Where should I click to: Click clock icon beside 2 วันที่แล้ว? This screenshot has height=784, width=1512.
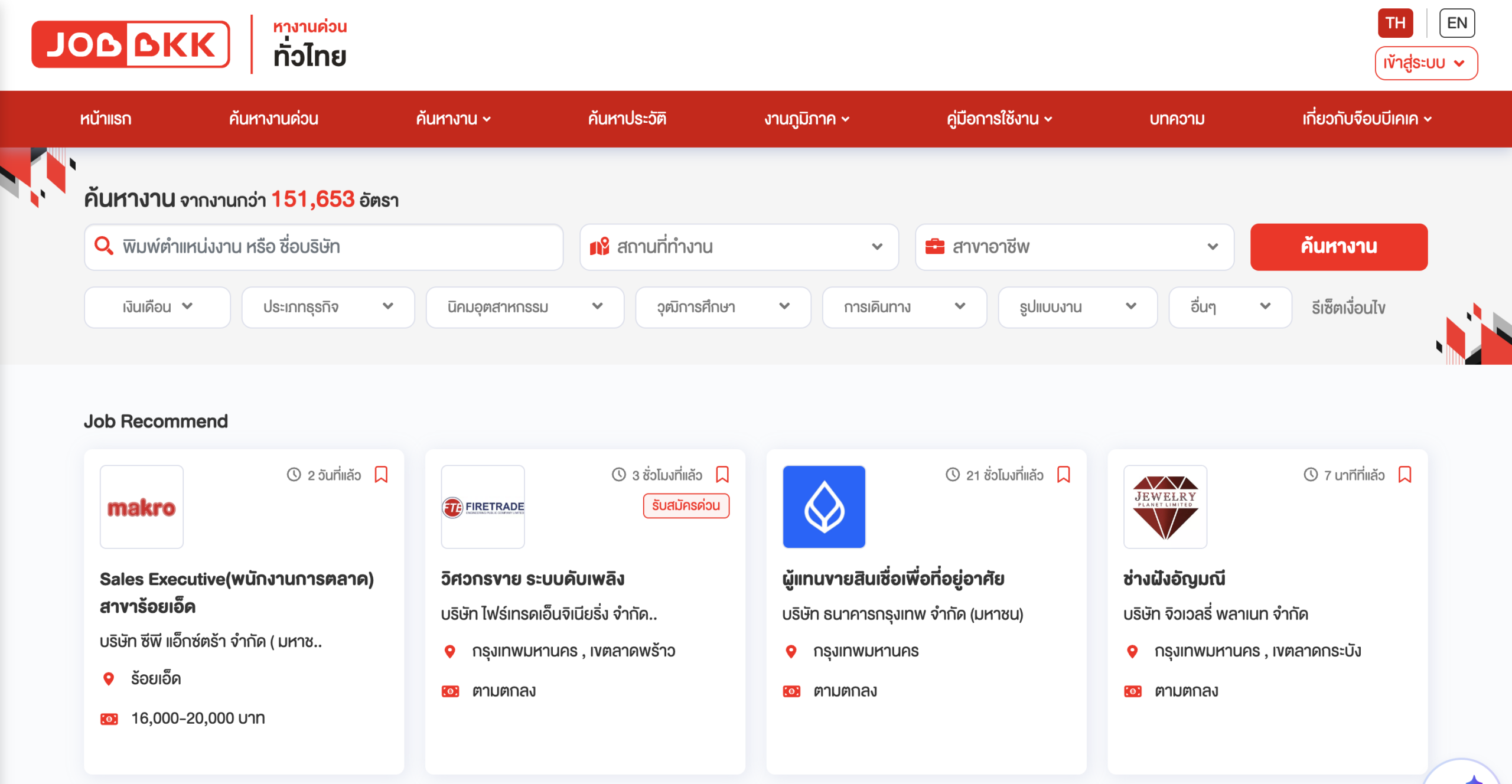pyautogui.click(x=294, y=475)
